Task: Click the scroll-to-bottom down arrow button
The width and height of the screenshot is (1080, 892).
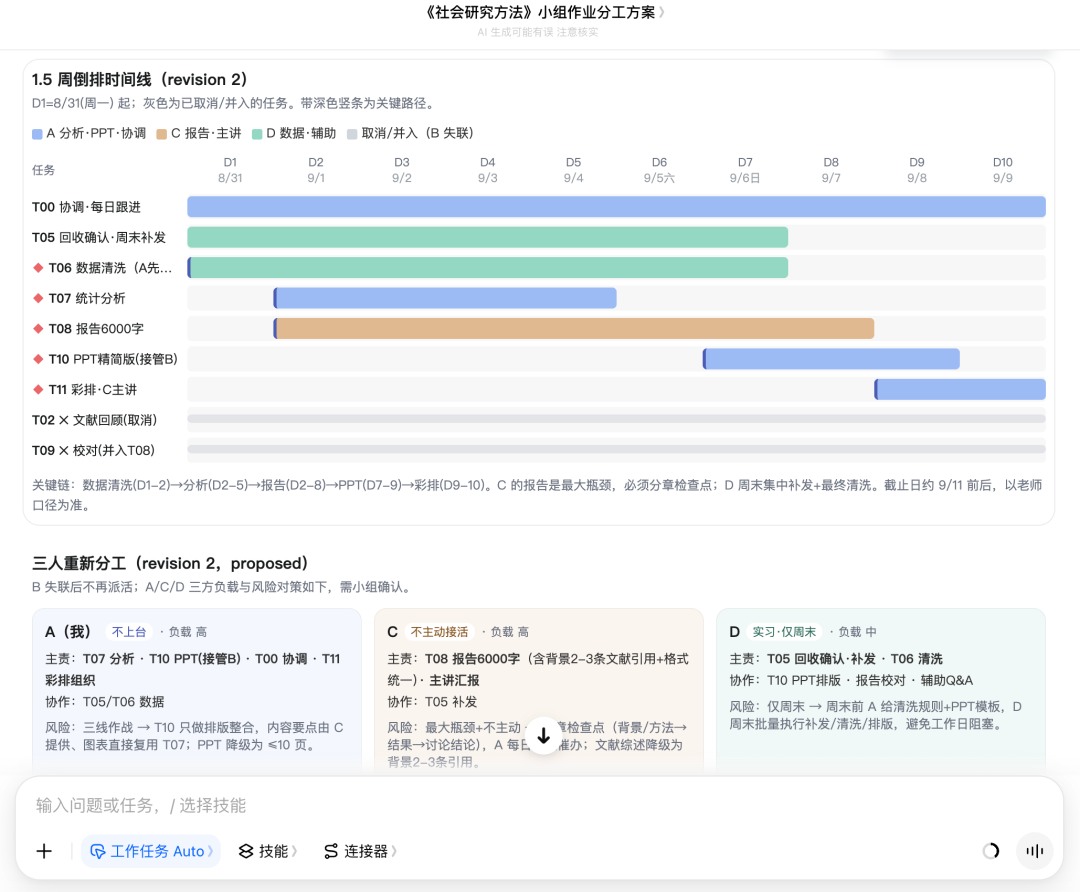Action: point(543,736)
